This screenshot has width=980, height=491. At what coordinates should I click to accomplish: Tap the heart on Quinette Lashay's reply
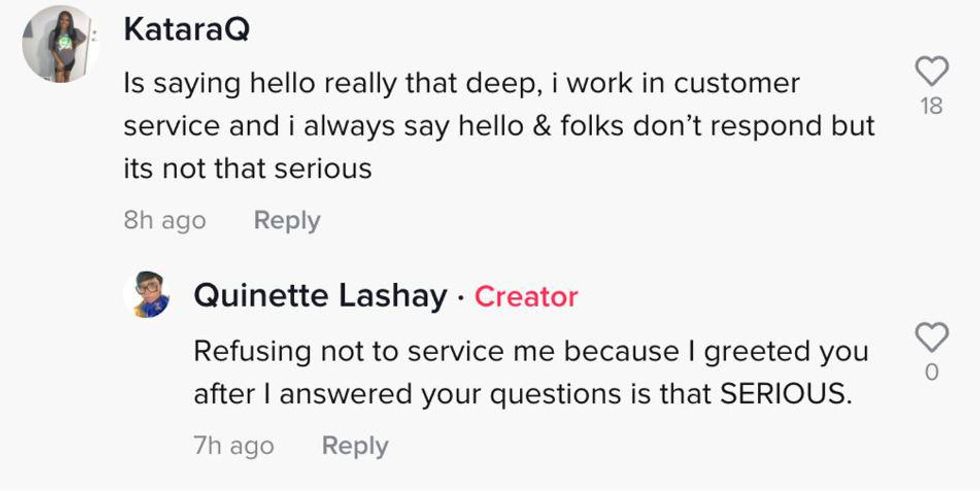click(931, 337)
